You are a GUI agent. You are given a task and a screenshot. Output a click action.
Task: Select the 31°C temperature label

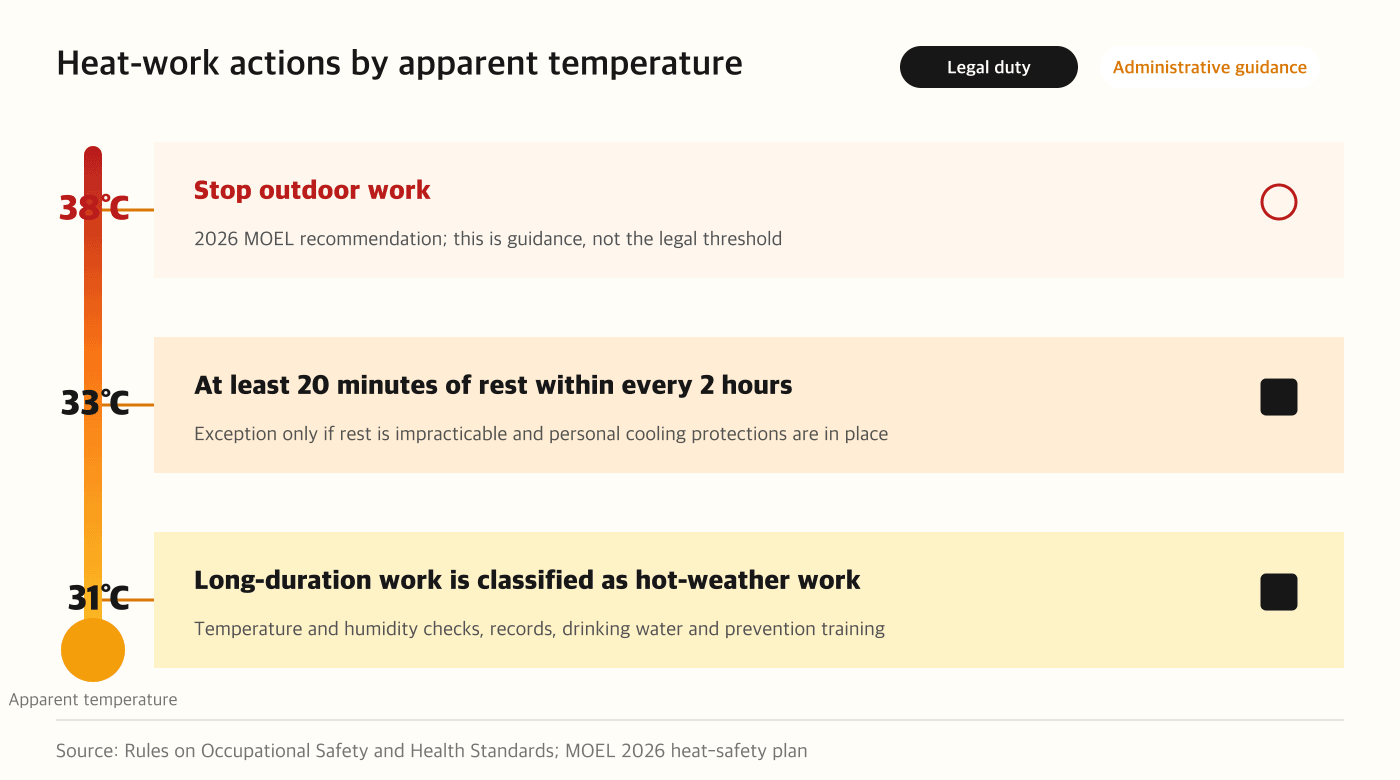pyautogui.click(x=98, y=598)
